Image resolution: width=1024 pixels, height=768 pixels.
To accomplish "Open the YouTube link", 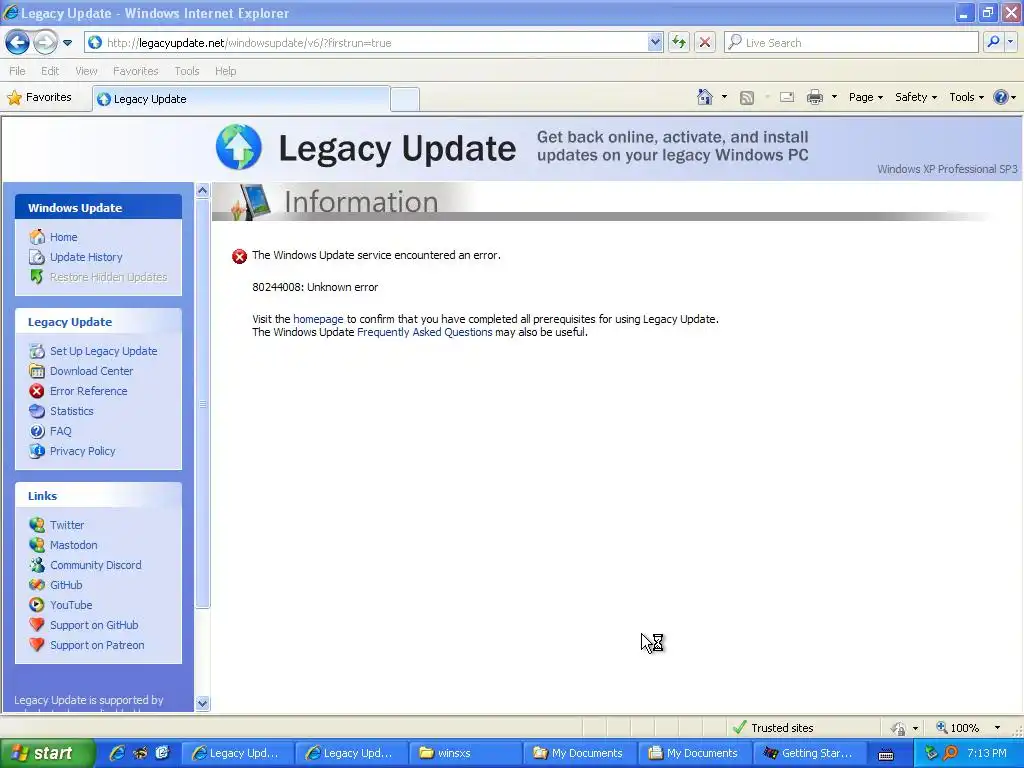I will 71,605.
